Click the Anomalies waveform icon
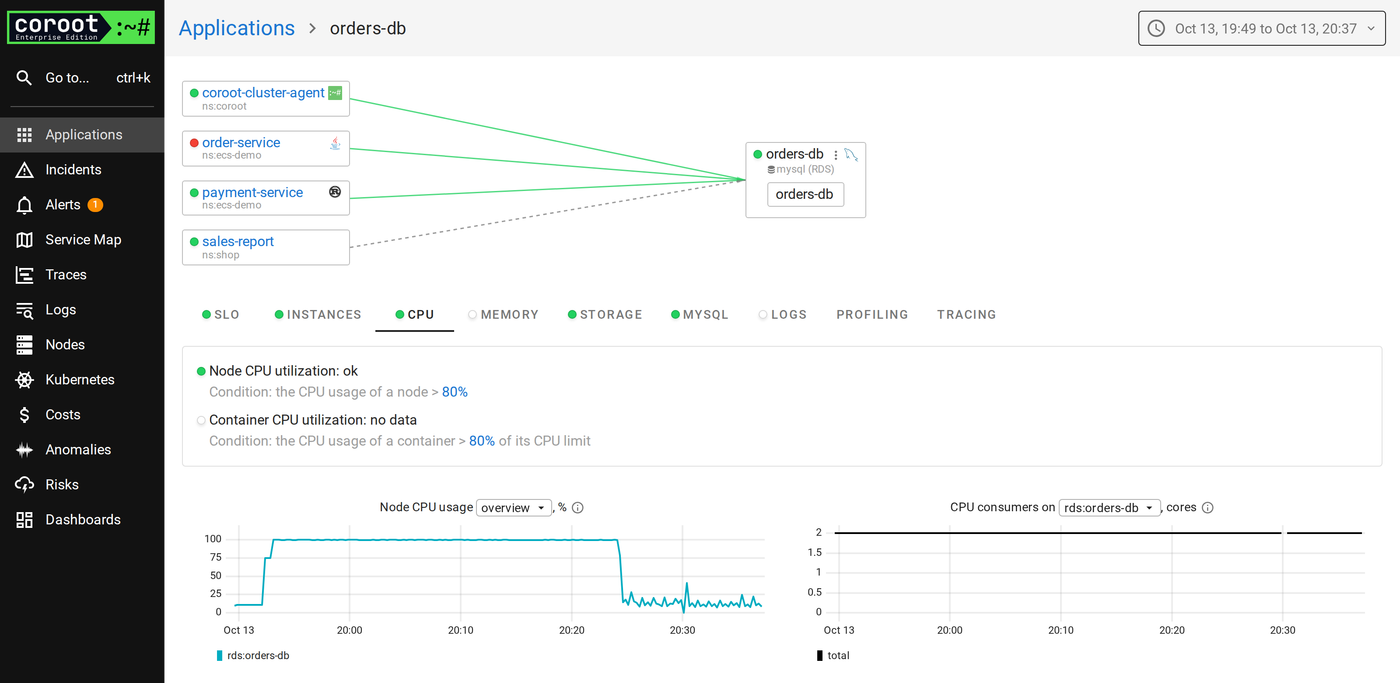Viewport: 1400px width, 683px height. pos(25,450)
